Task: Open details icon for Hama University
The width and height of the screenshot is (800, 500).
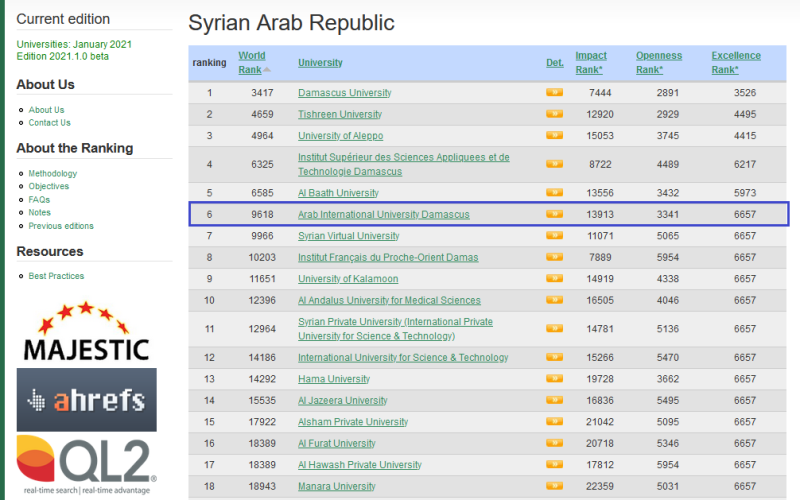Action: pyautogui.click(x=553, y=379)
